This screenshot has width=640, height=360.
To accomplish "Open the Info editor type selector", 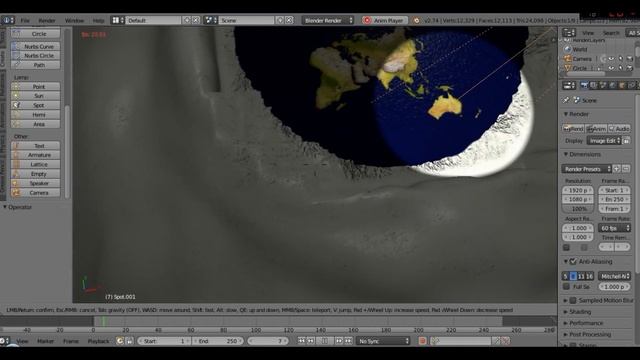I will coord(8,20).
